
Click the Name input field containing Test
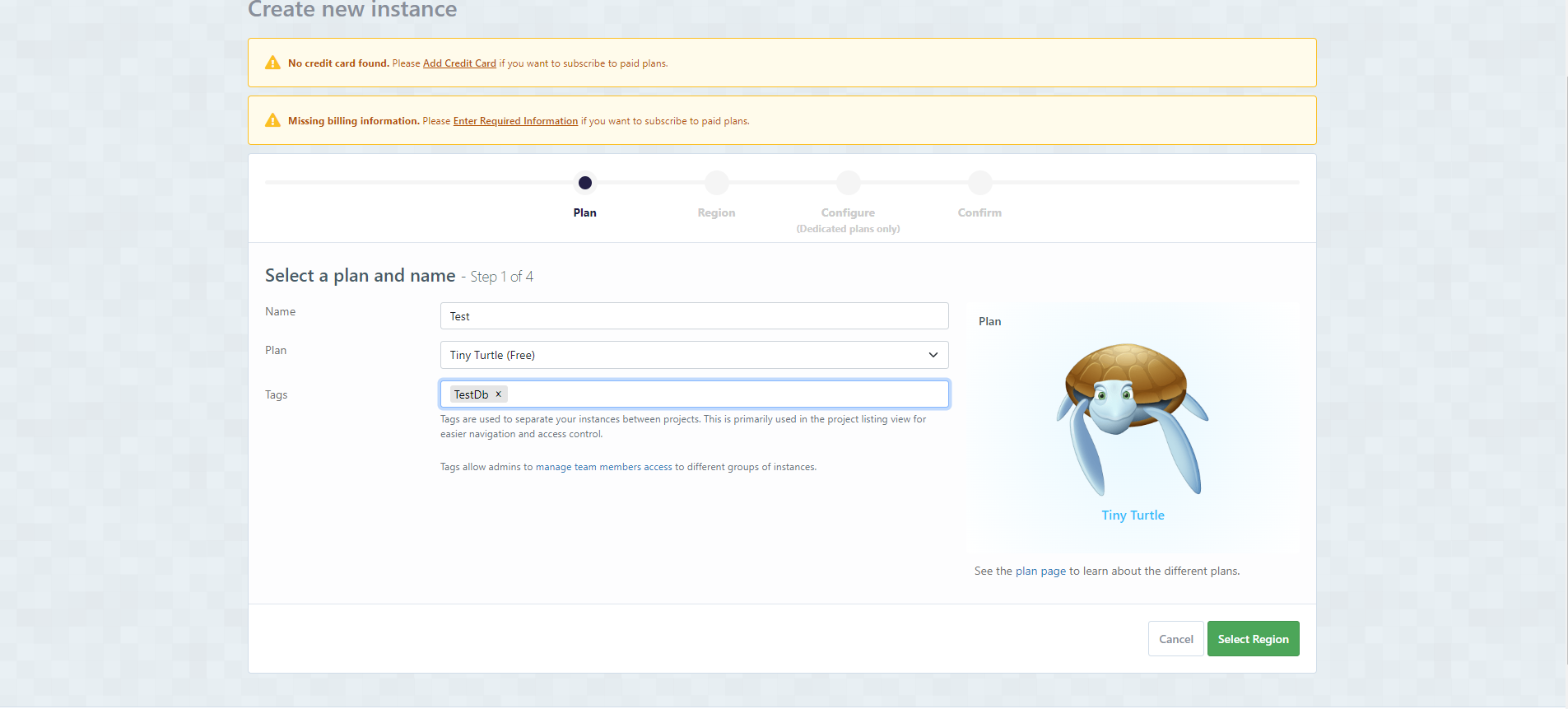pos(695,316)
